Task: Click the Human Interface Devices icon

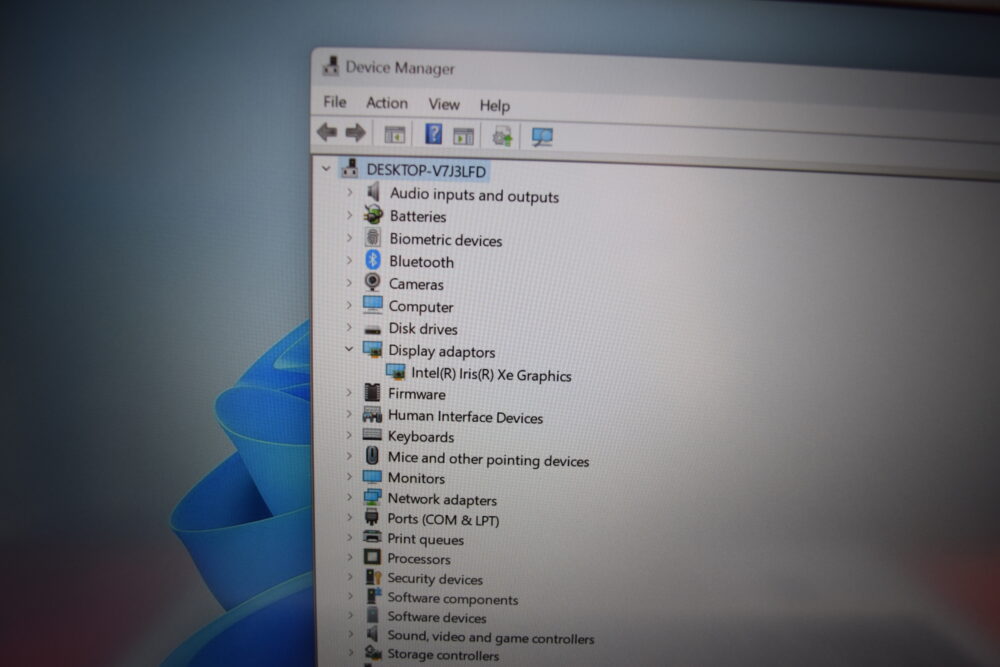Action: coord(372,414)
